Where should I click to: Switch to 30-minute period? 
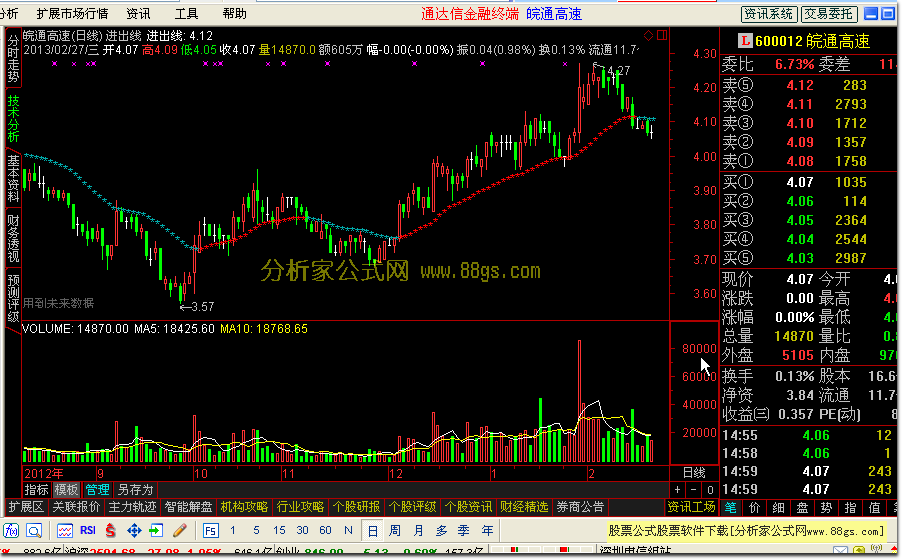click(302, 530)
